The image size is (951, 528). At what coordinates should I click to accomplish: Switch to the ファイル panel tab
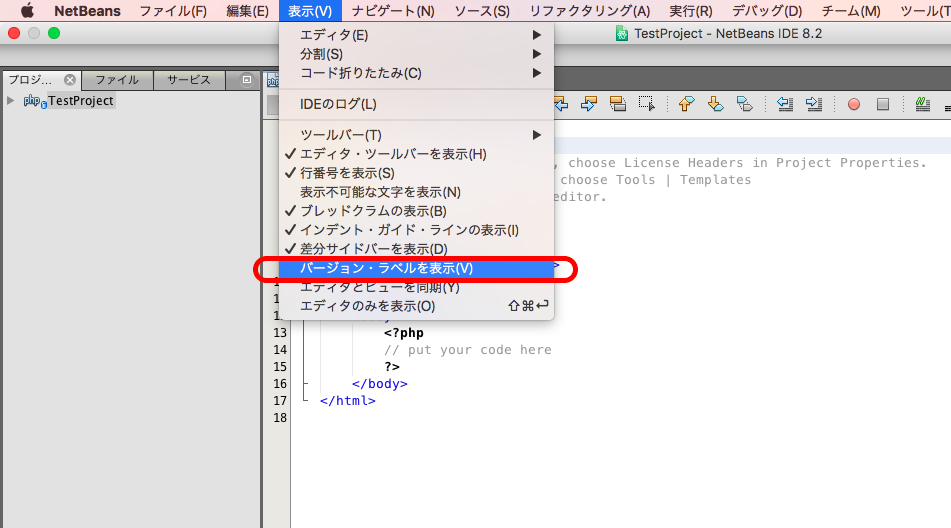click(x=117, y=80)
